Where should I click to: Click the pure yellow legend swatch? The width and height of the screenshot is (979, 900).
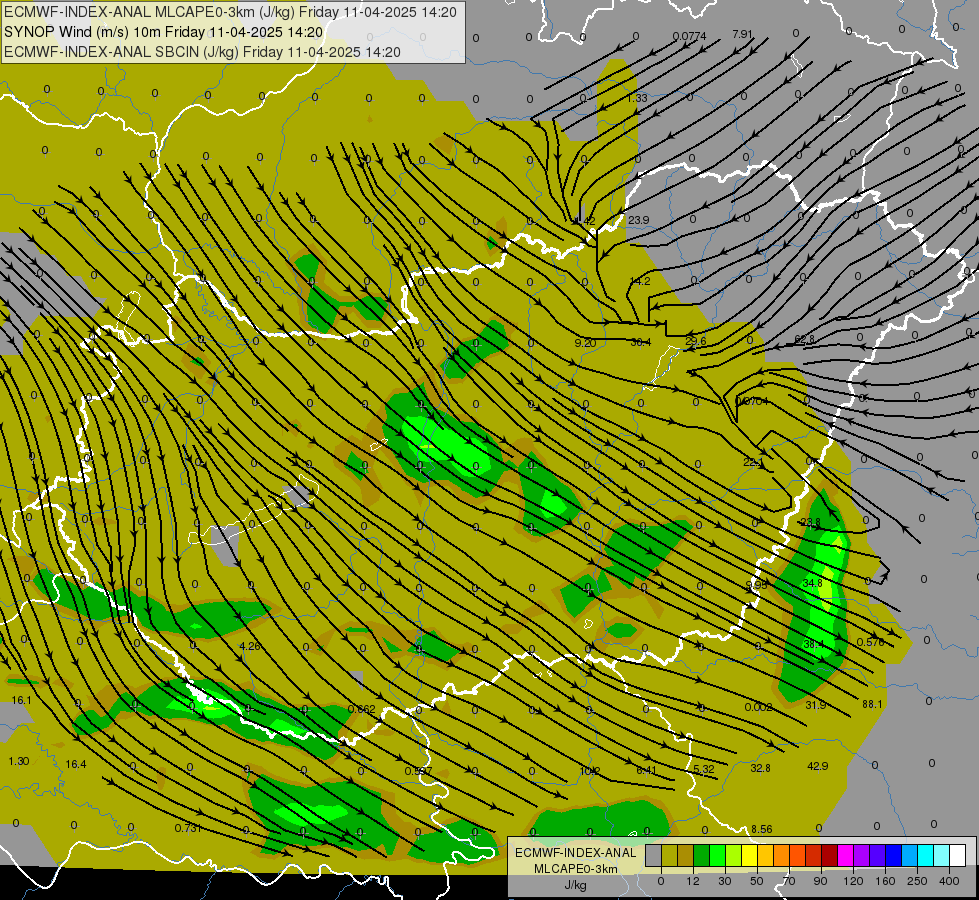point(749,856)
